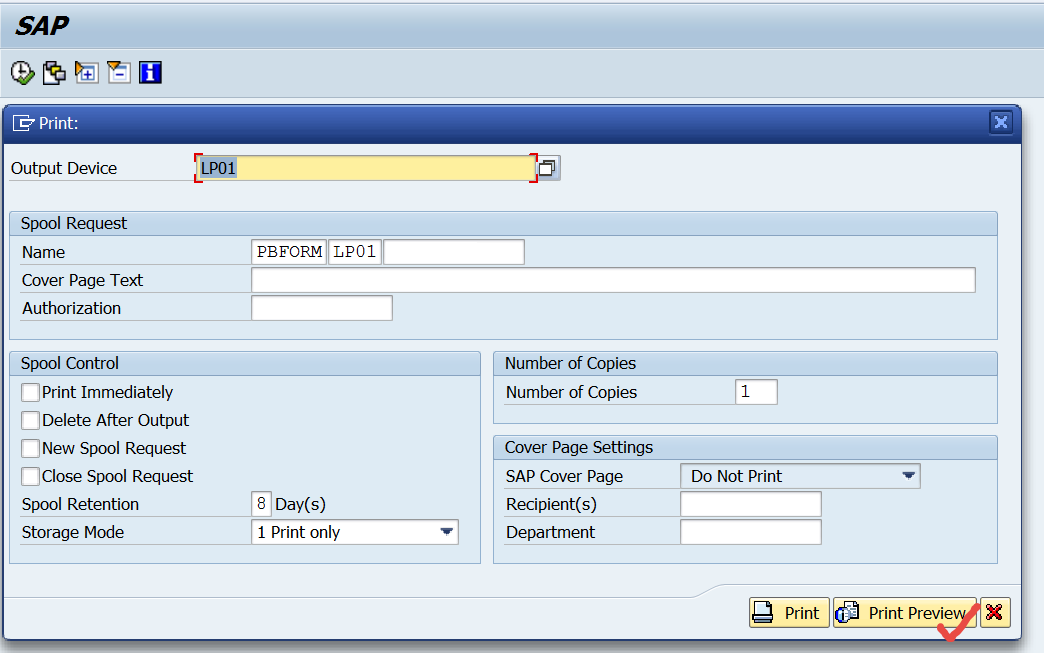
Task: Click the red X cancel icon in dialog footer
Action: [x=996, y=612]
